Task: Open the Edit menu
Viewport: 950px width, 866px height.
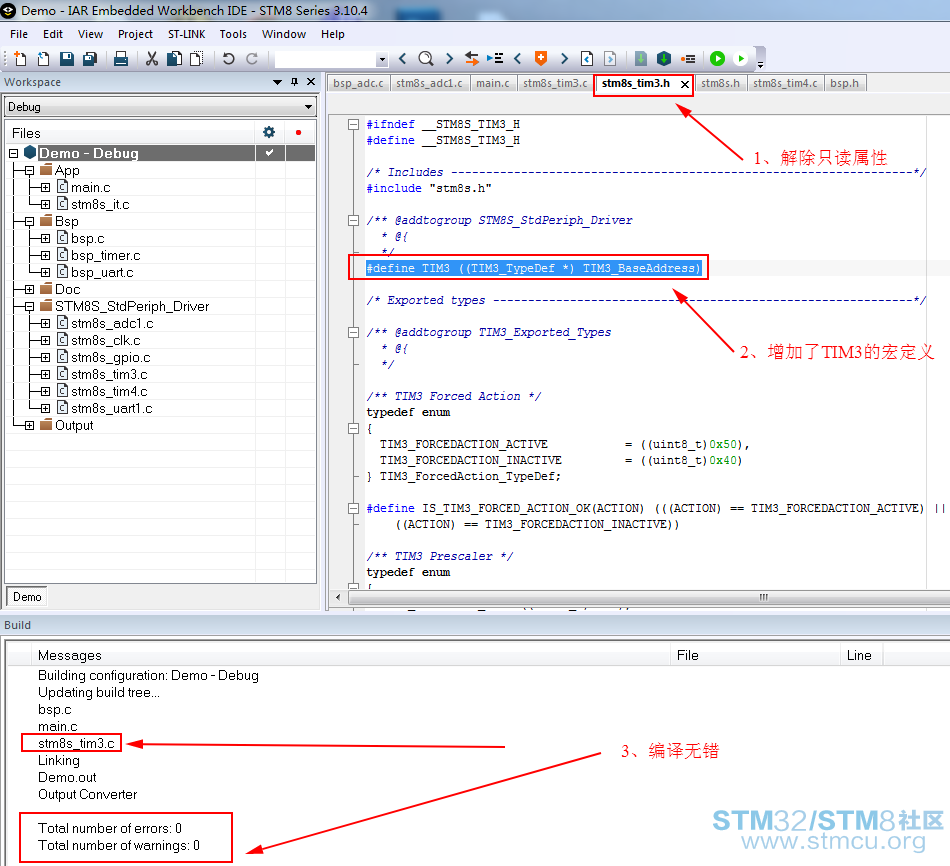Action: (53, 34)
